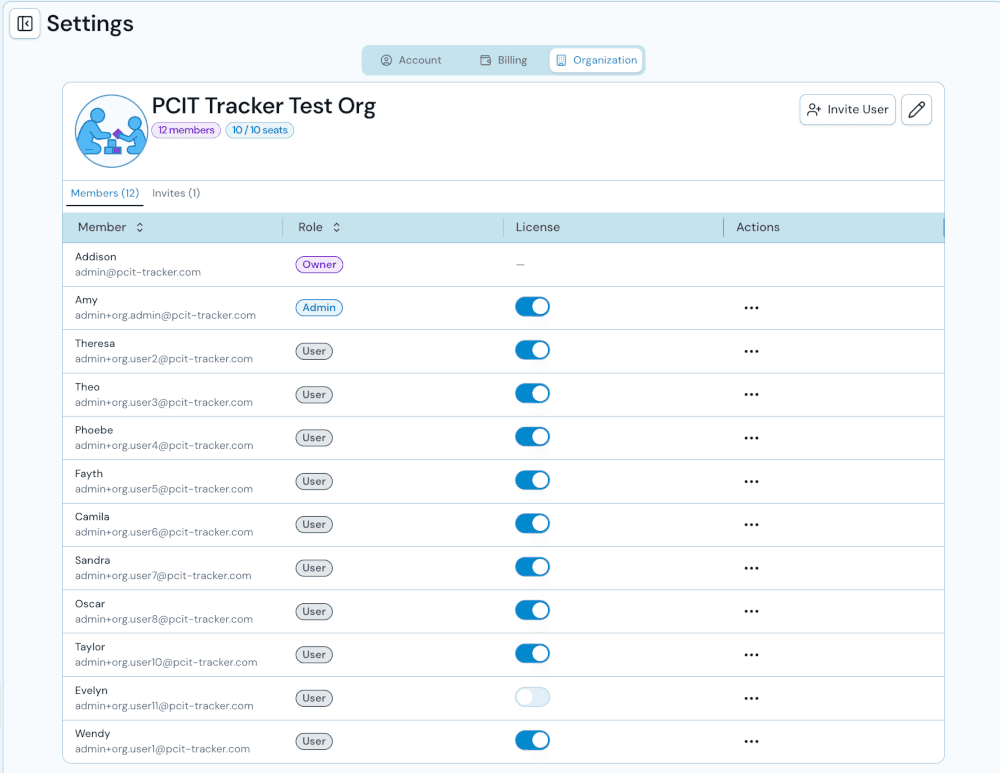Collapse the sidebar using the top-left icon
1000x773 pixels.
[24, 23]
